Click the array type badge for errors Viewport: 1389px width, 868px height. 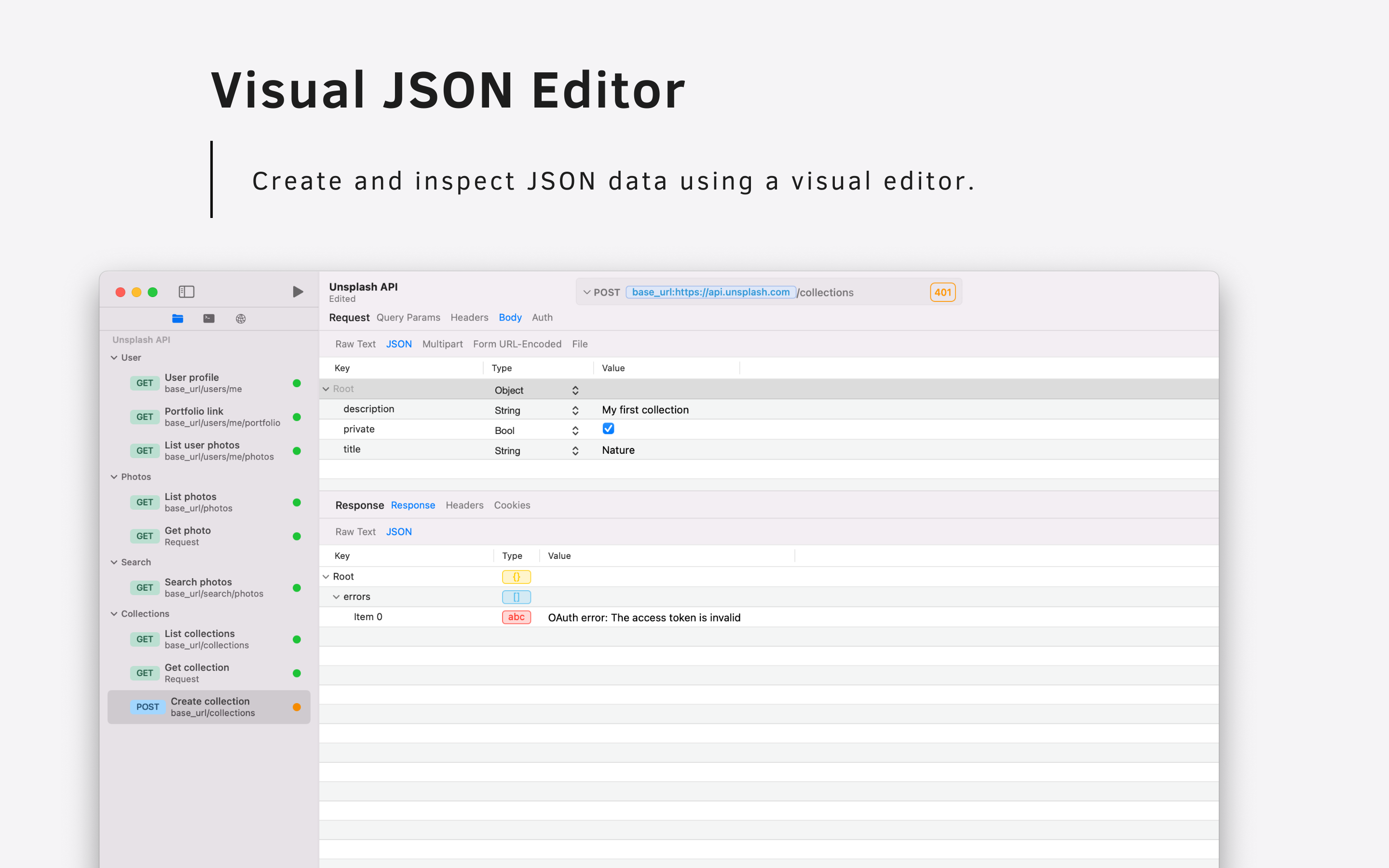coord(516,597)
